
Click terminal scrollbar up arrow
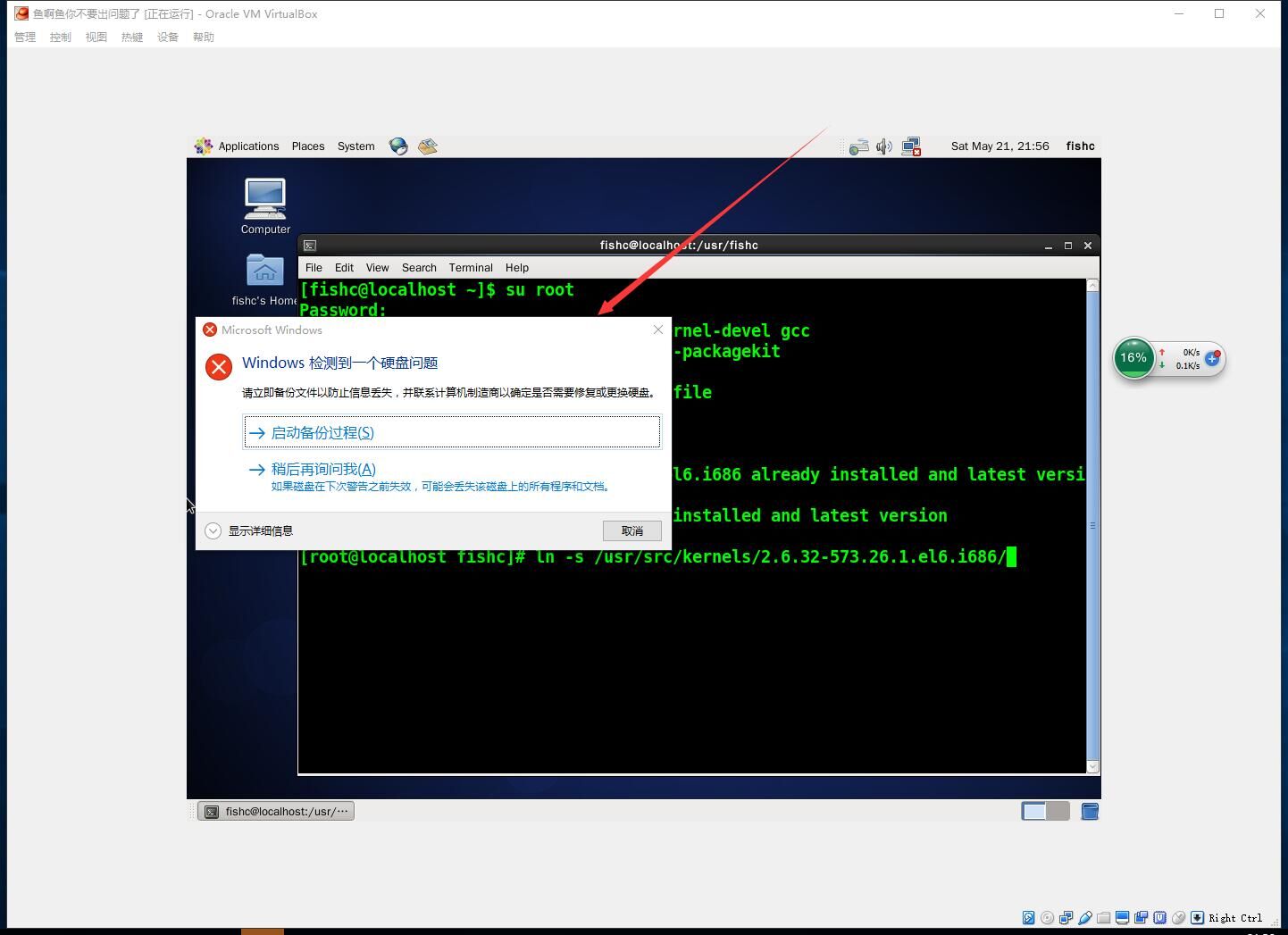(1092, 285)
